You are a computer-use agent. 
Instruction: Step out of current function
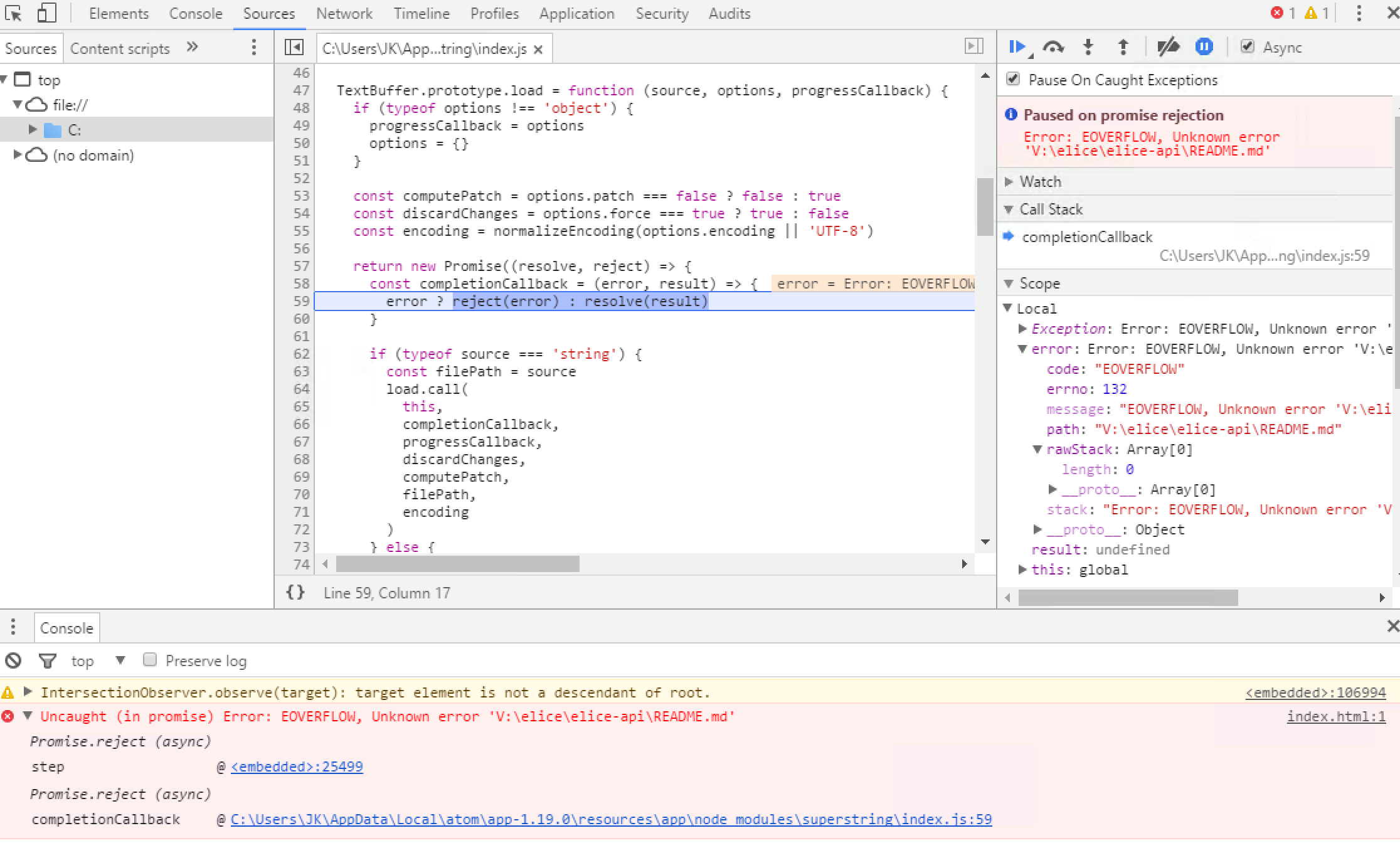click(x=1123, y=46)
